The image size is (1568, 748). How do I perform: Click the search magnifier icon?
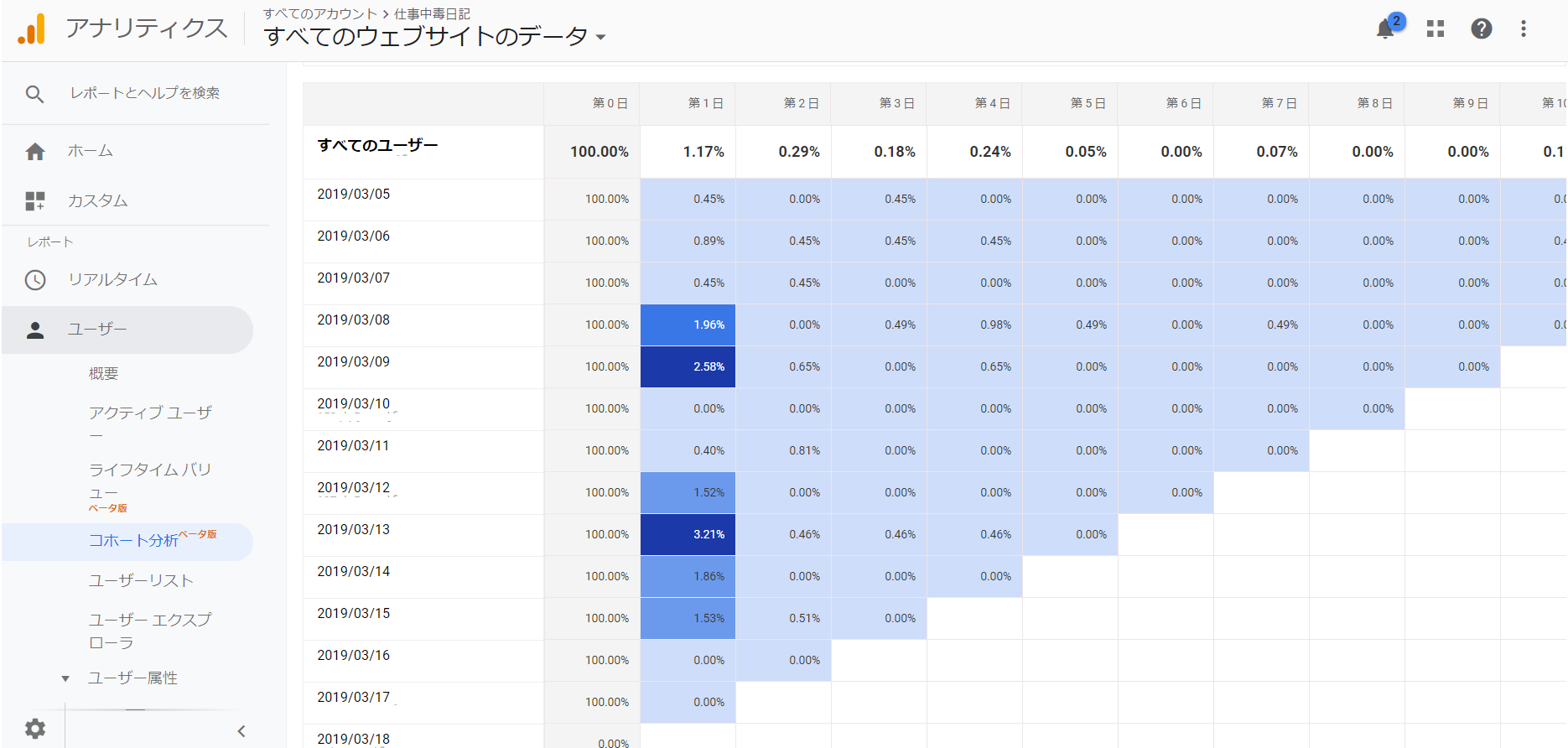(34, 94)
